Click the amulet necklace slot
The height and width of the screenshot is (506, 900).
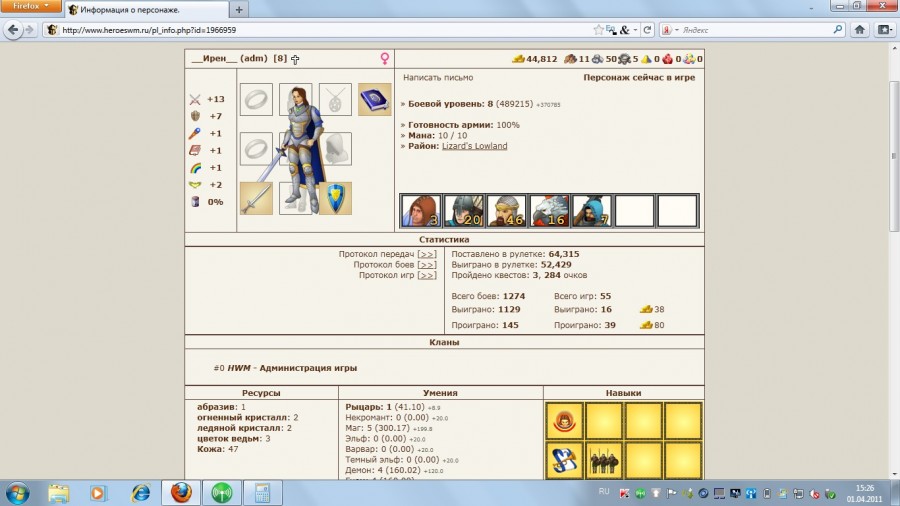pos(335,99)
